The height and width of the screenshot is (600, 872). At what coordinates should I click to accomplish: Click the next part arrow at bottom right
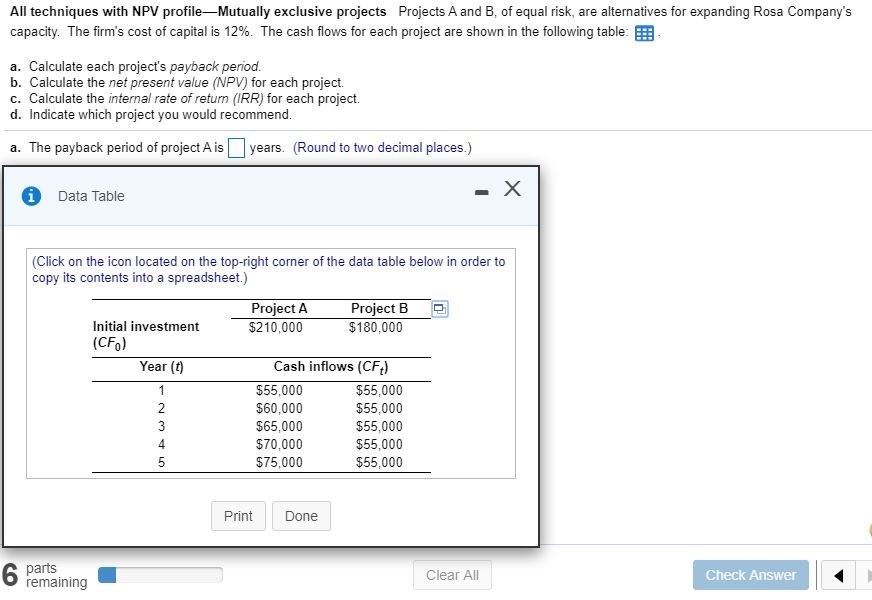[x=866, y=575]
